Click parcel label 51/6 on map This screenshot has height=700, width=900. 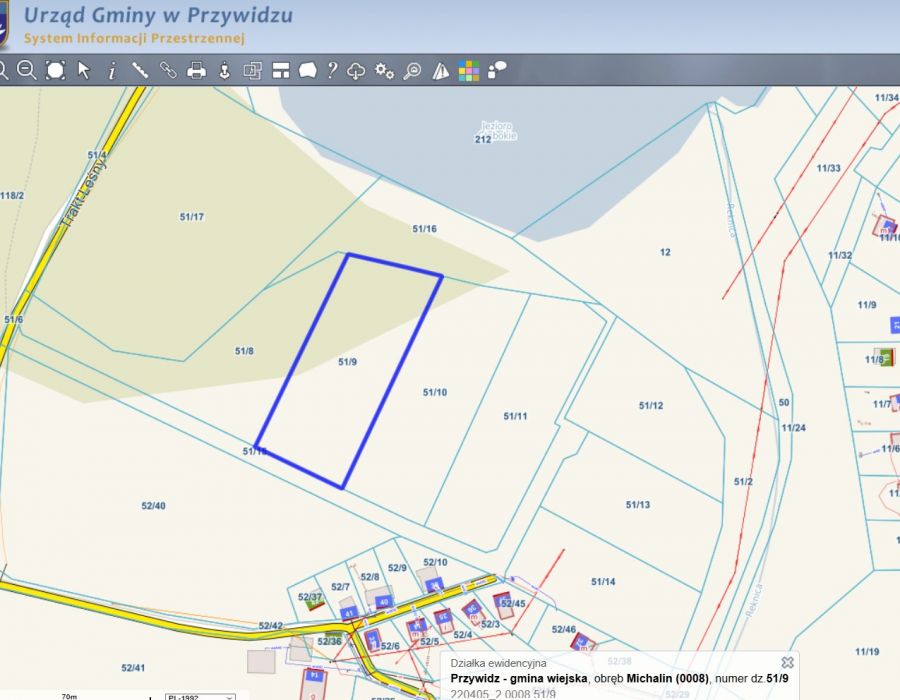coord(14,320)
